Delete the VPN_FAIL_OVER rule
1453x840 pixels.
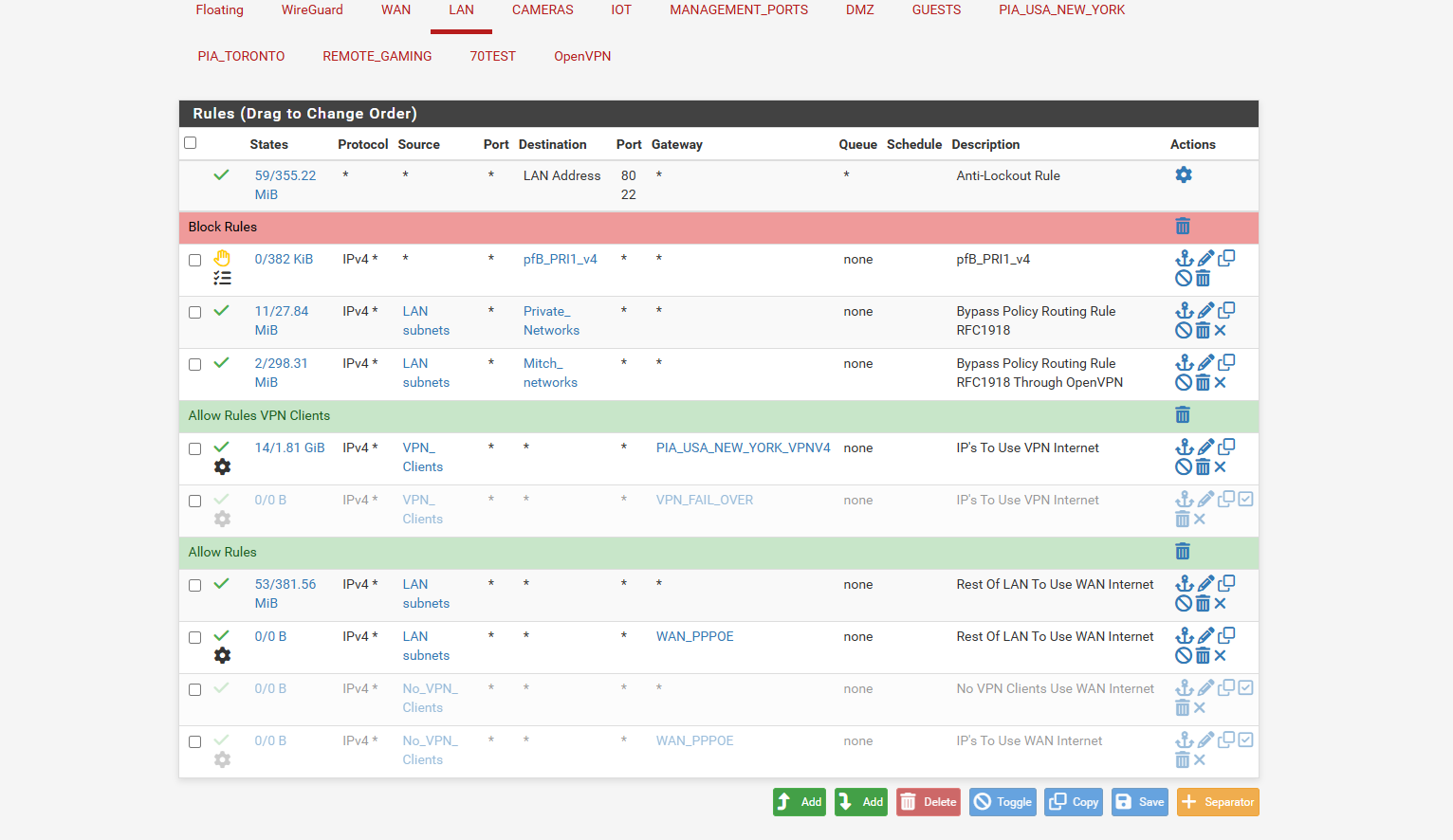point(1182,519)
